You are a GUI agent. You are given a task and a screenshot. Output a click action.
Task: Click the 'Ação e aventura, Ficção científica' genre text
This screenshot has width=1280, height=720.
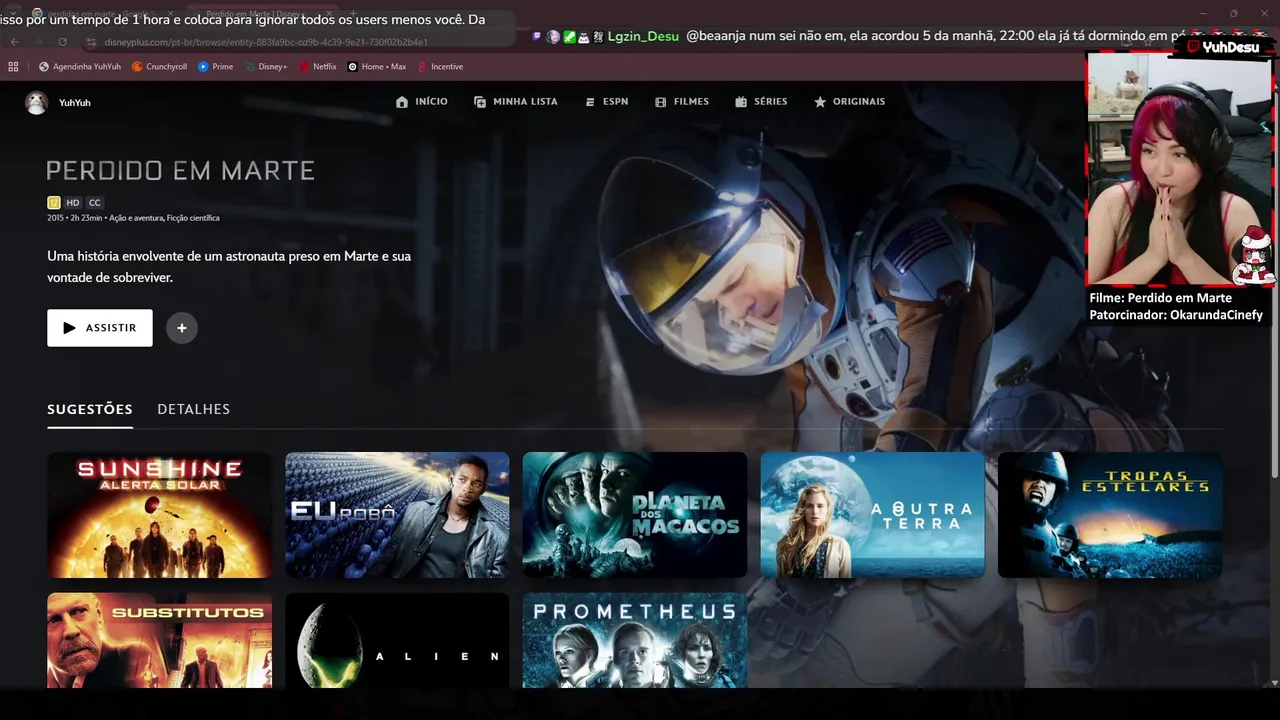coord(164,218)
